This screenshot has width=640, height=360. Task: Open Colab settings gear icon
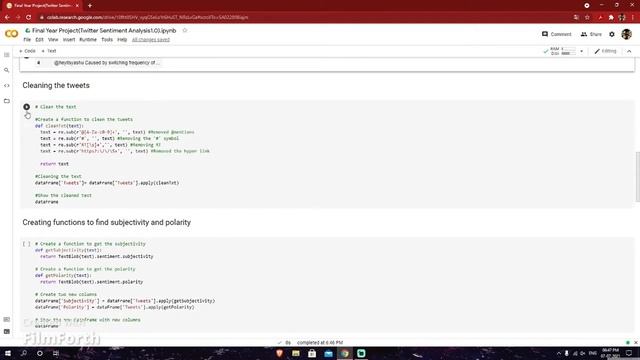pos(612,34)
